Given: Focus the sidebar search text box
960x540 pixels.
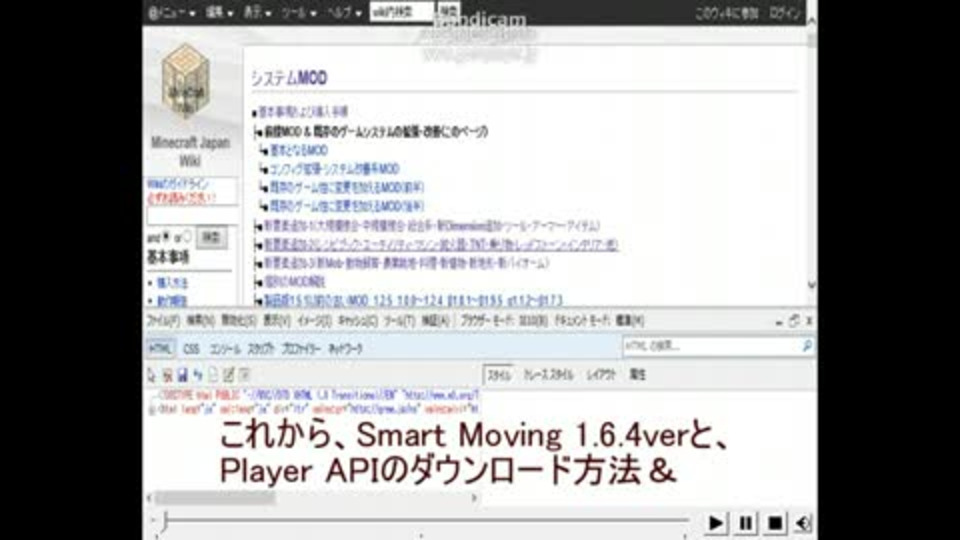Looking at the screenshot, I should pos(192,216).
